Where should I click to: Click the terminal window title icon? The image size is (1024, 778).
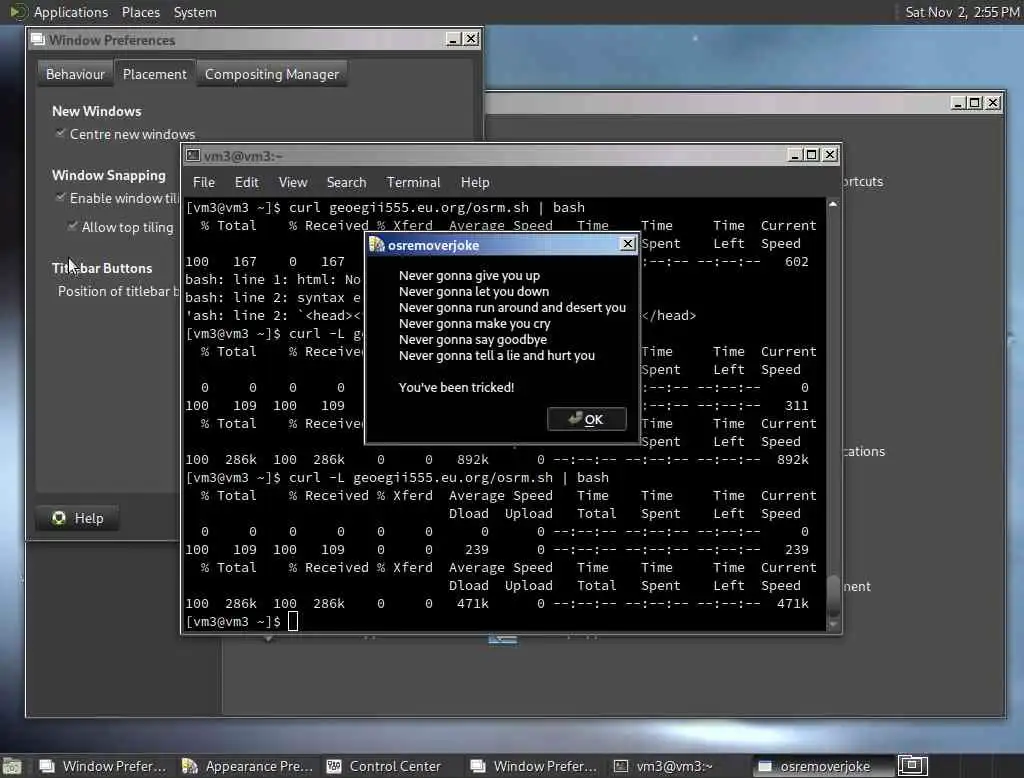pos(192,155)
